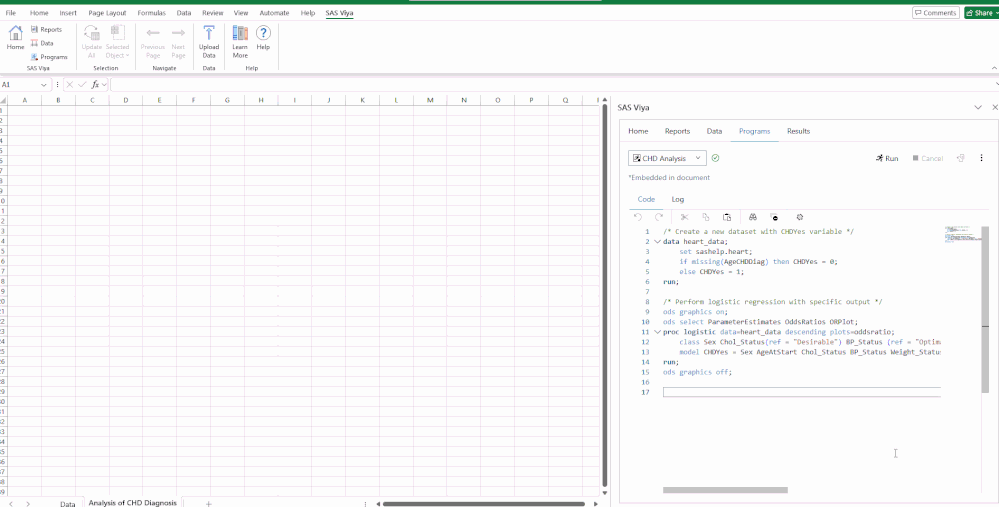Open the three-dot more options menu
This screenshot has height=507, width=999.
(981, 158)
